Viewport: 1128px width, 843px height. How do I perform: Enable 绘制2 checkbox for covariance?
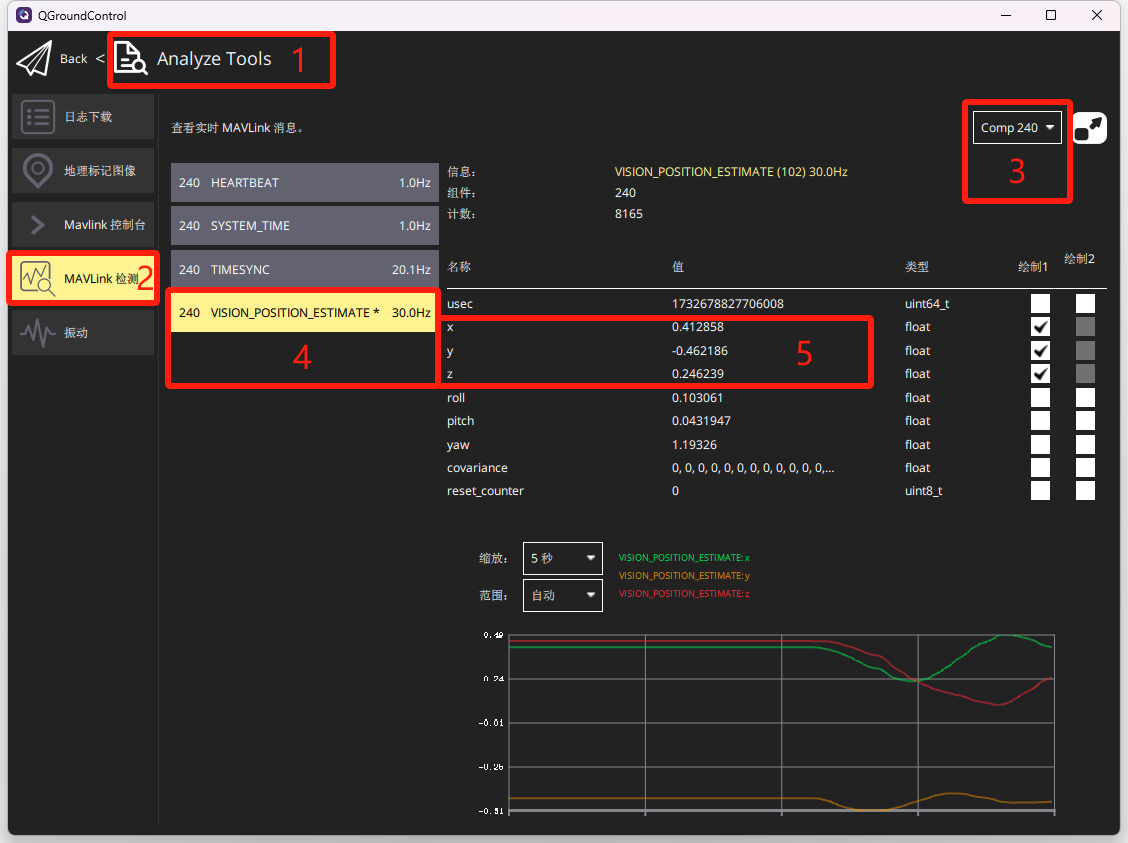coord(1085,468)
